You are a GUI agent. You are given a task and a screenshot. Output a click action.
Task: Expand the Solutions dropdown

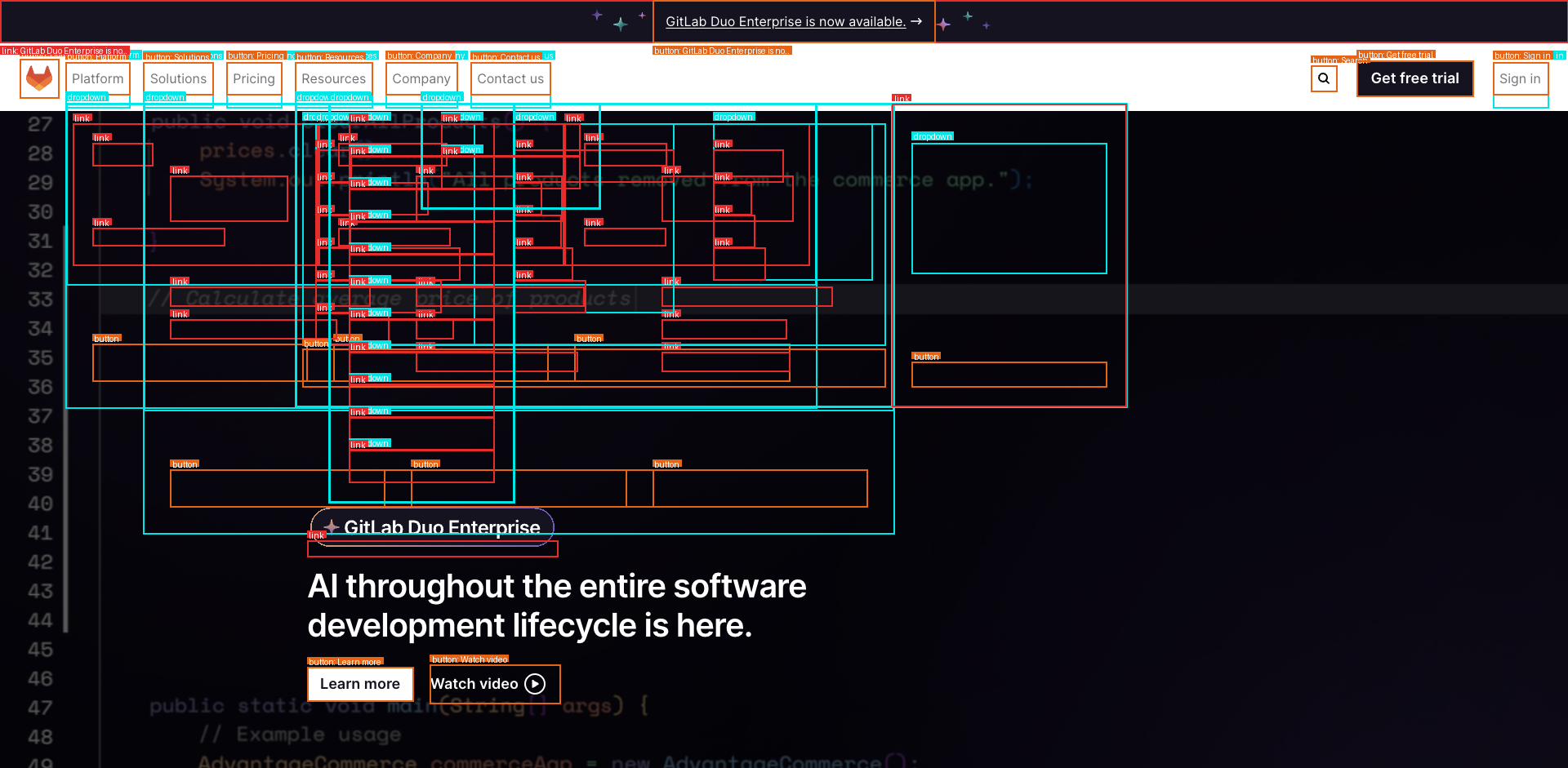tap(178, 78)
